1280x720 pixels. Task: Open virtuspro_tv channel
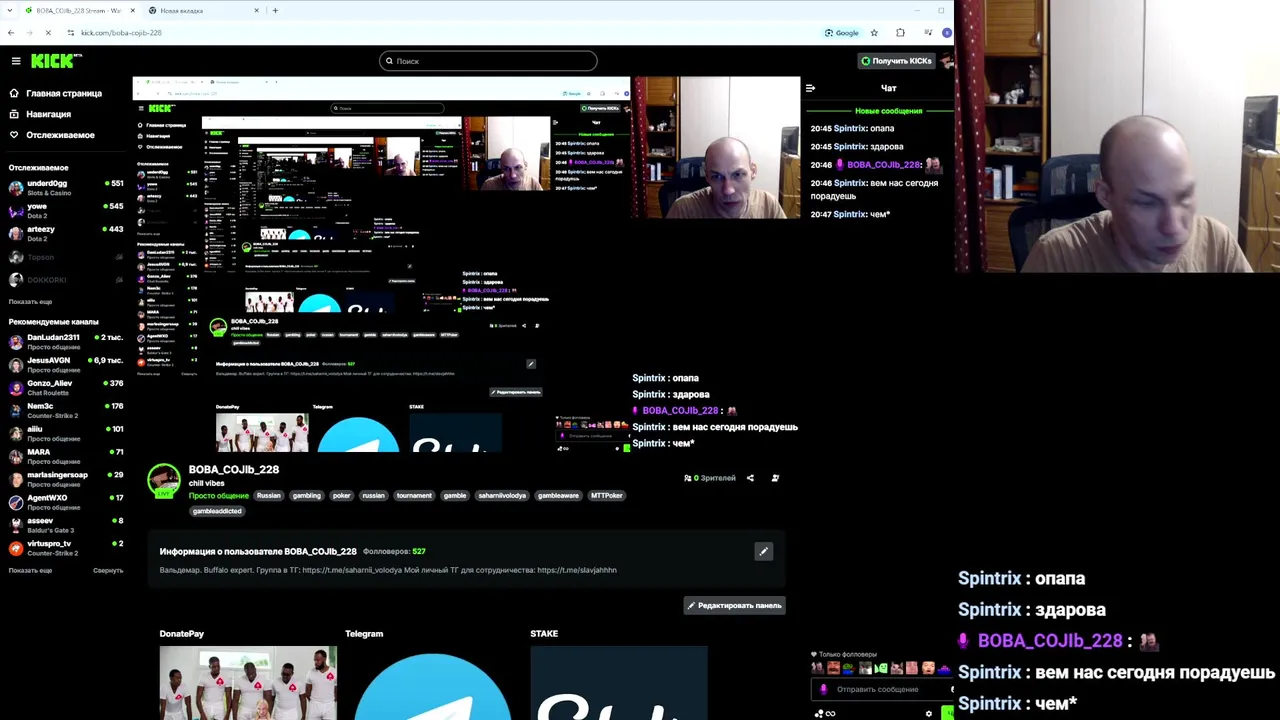[65, 548]
